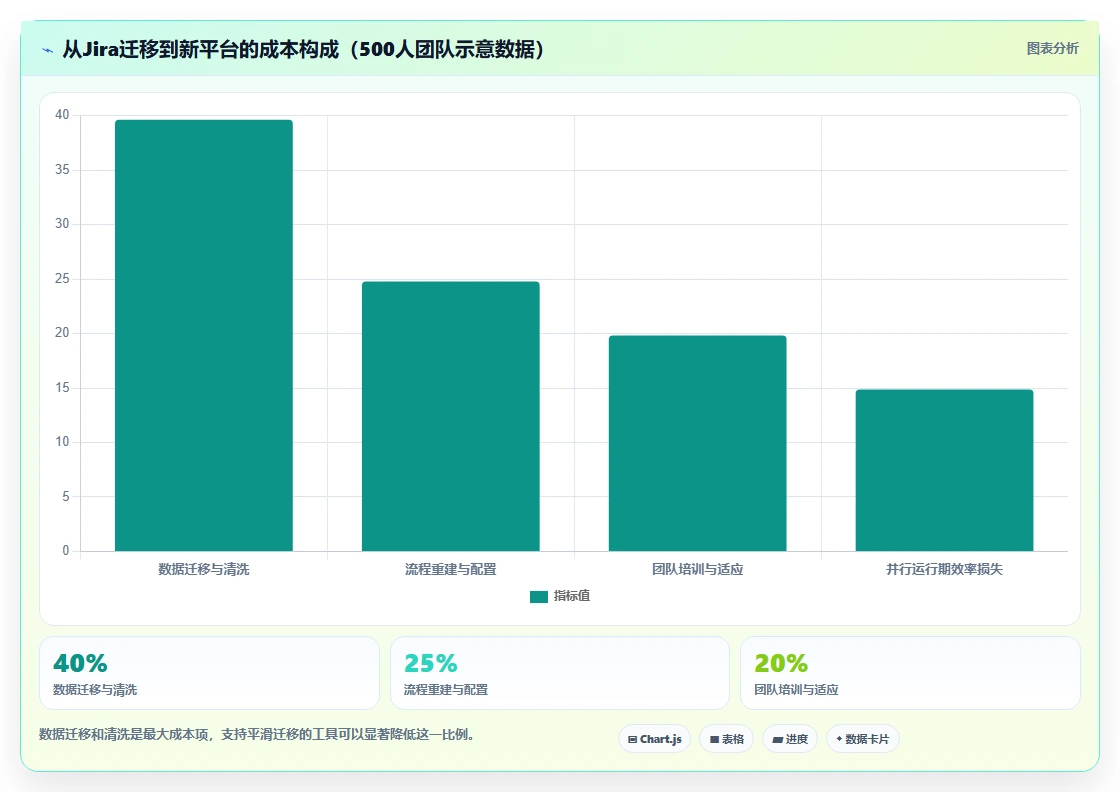Click the lightning icon beside the chart title

click(48, 50)
